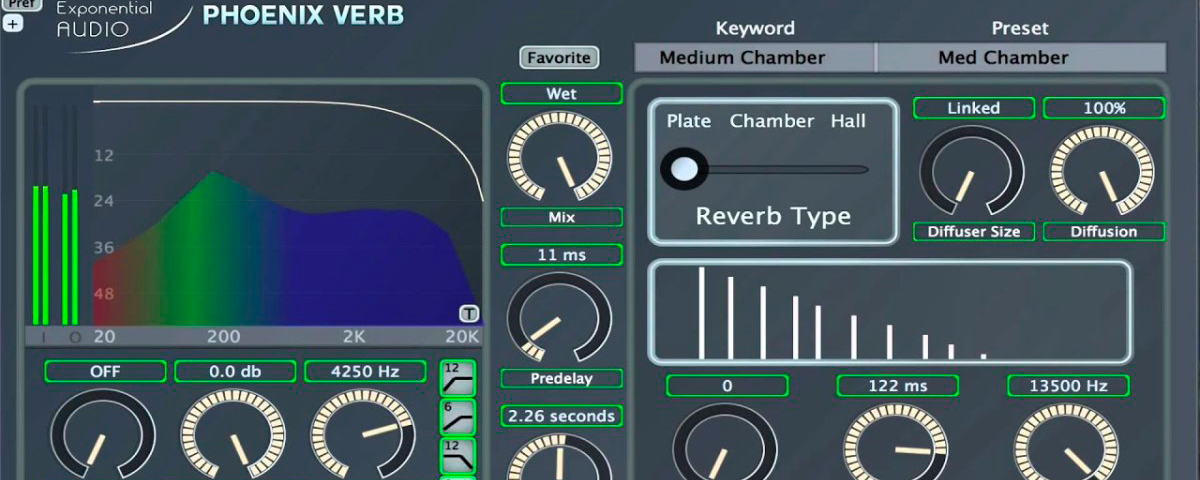Click the 13500 Hz value field
The image size is (1200, 480).
coord(1067,385)
